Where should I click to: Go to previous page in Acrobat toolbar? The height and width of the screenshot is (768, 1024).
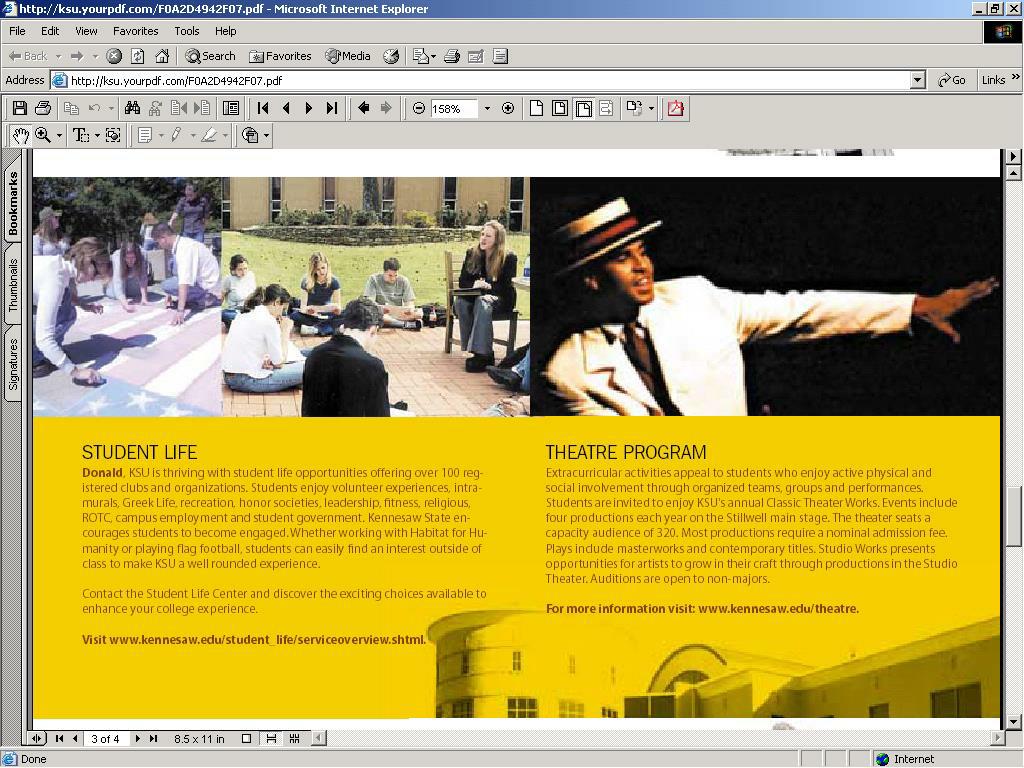click(286, 108)
